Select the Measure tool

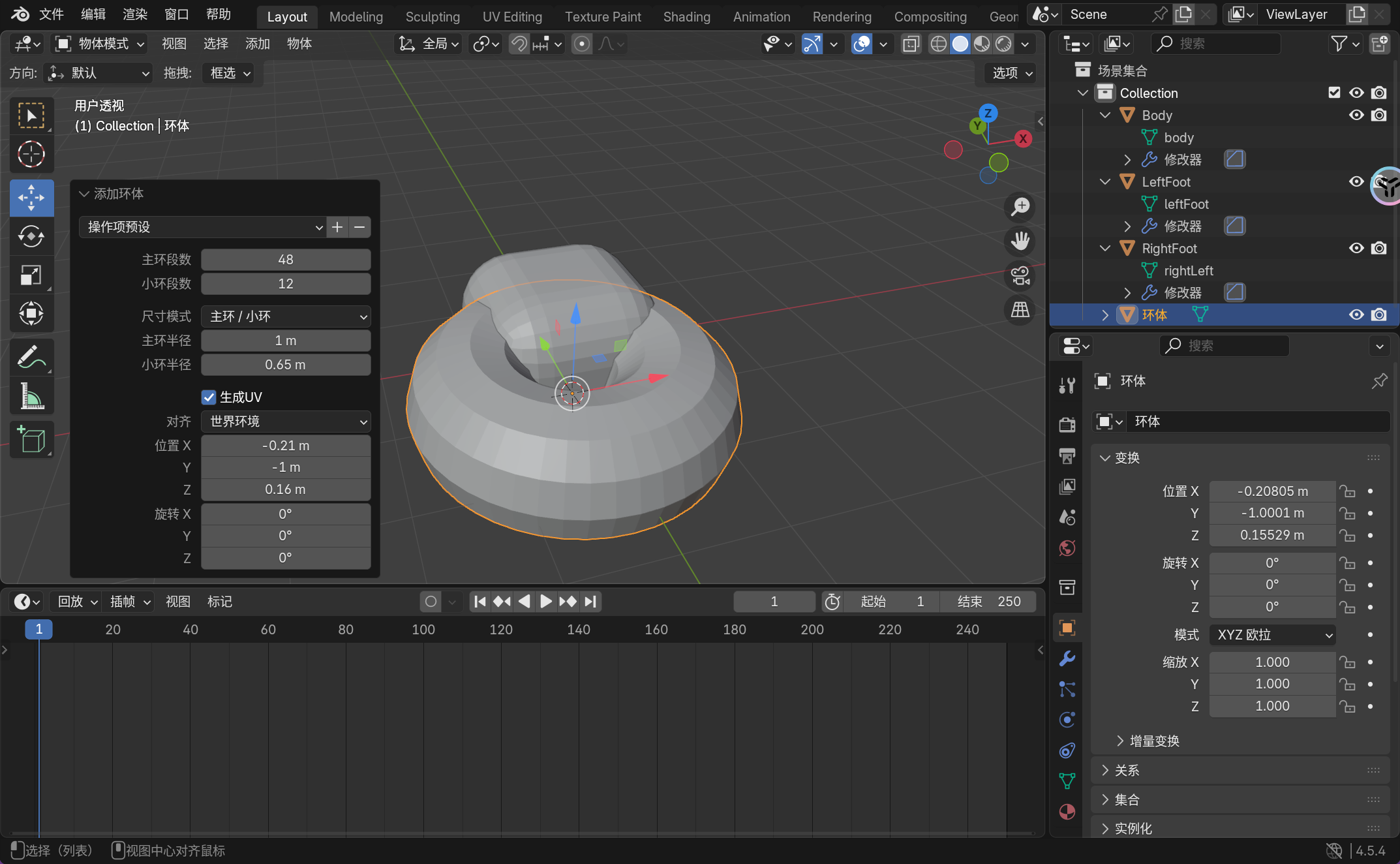tap(31, 397)
